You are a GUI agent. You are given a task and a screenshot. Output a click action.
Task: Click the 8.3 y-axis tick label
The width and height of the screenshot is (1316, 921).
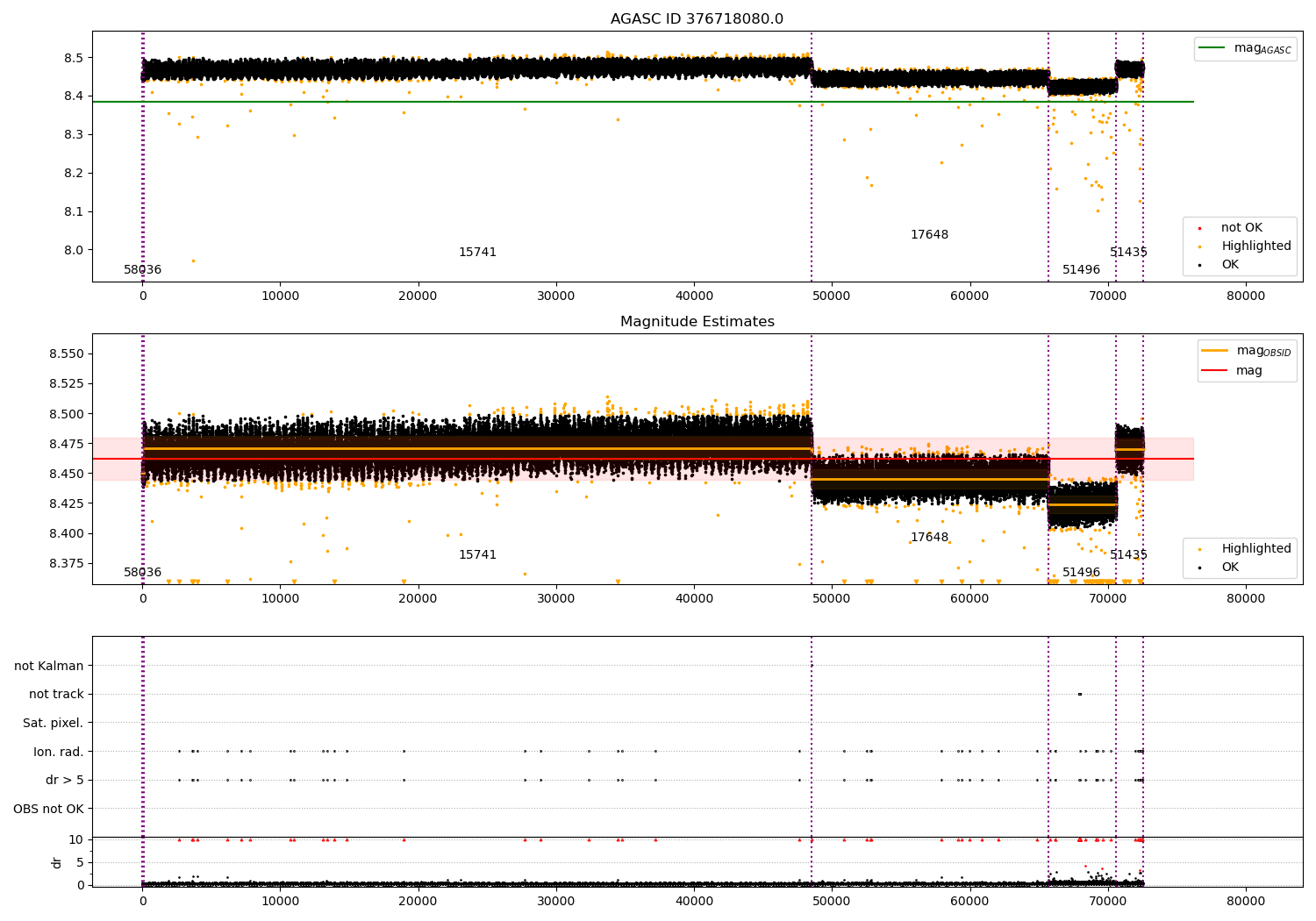pos(74,134)
